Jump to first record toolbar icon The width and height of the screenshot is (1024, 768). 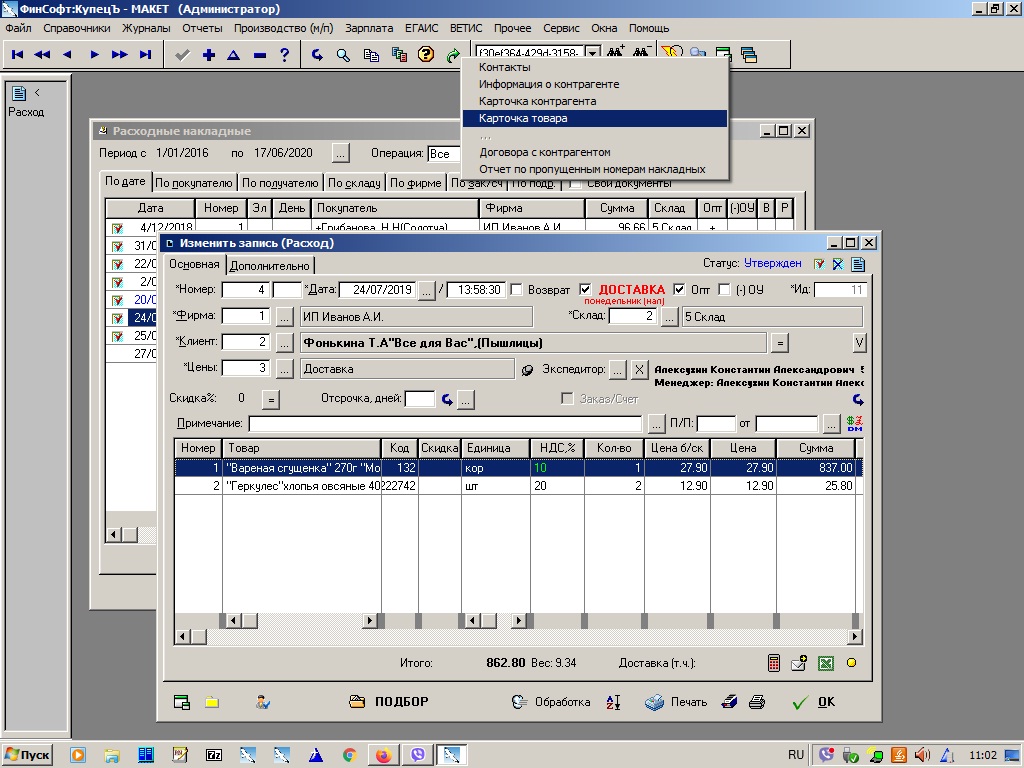pos(18,55)
